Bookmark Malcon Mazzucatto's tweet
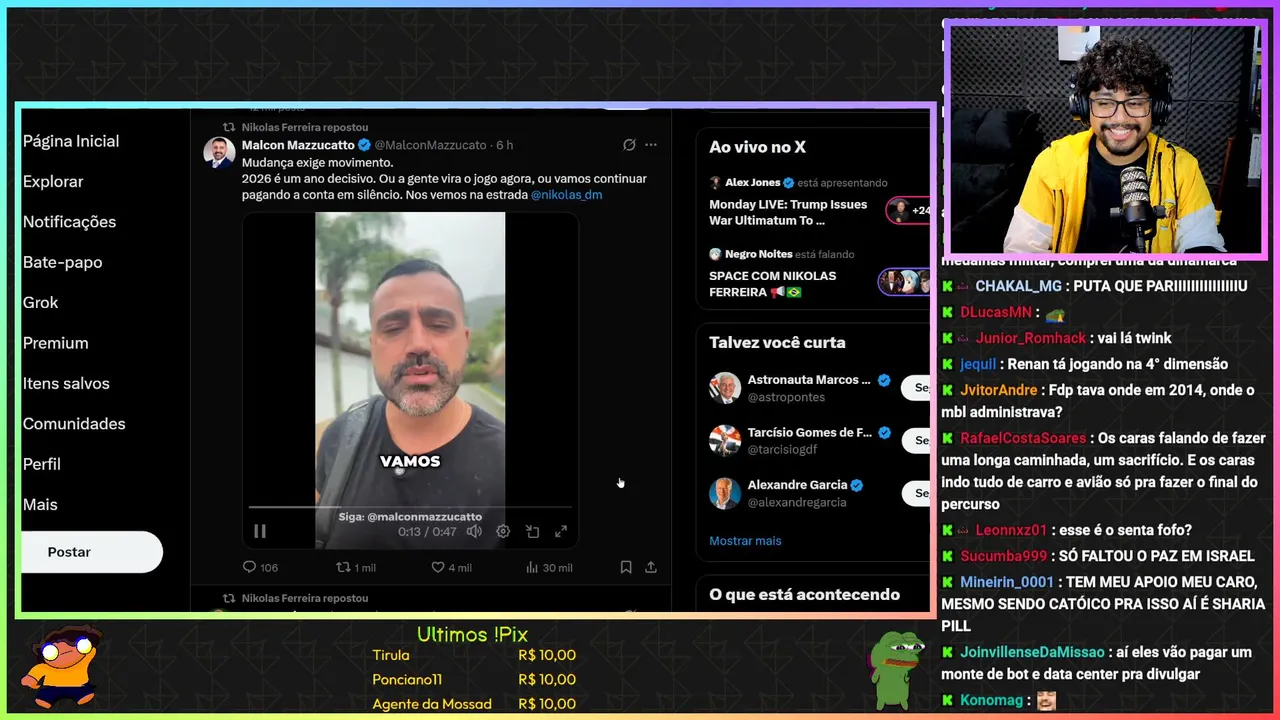 point(626,567)
